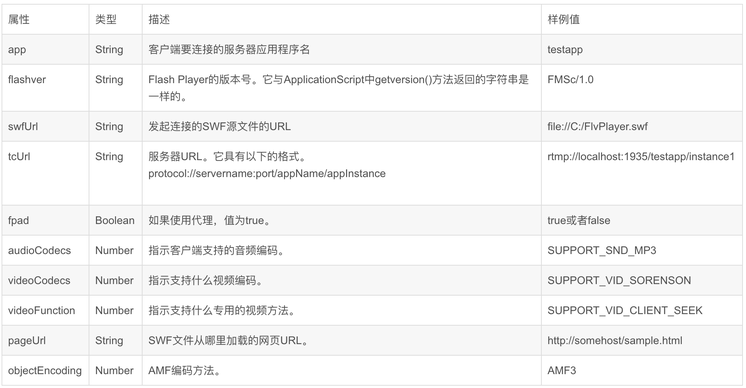Click the 'fpad' property cell
Screen dimensions: 746x388
click(x=45, y=220)
